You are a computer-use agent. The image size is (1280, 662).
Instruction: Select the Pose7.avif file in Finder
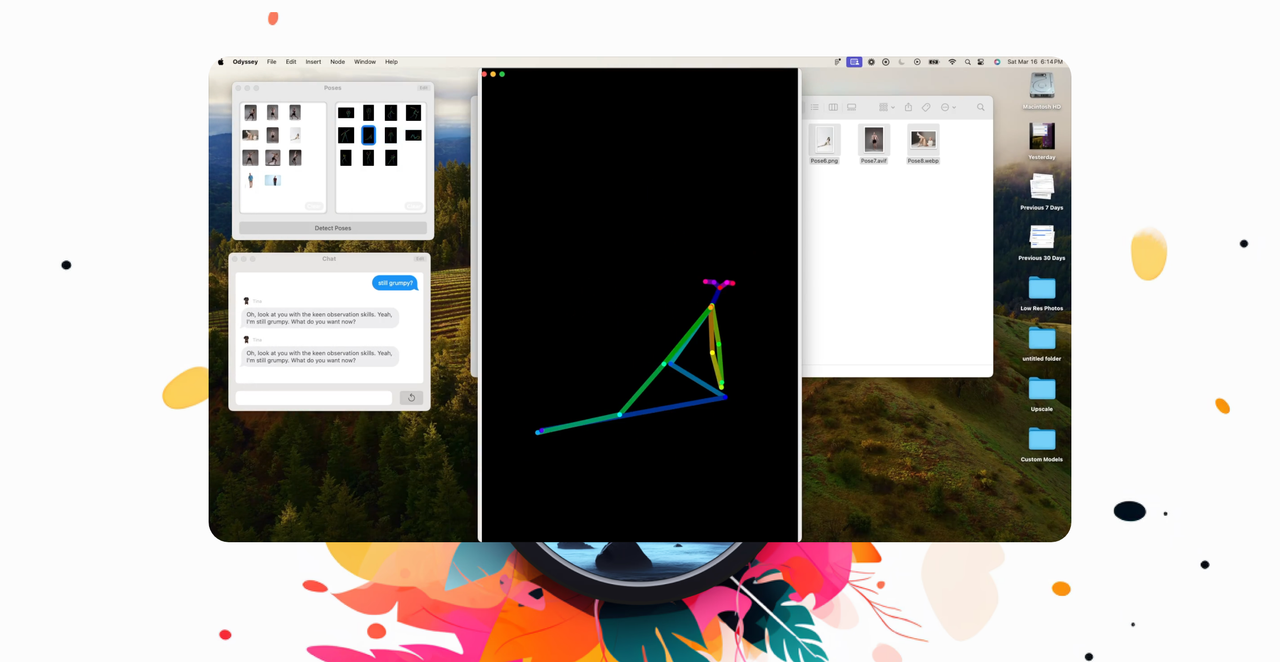pyautogui.click(x=874, y=144)
